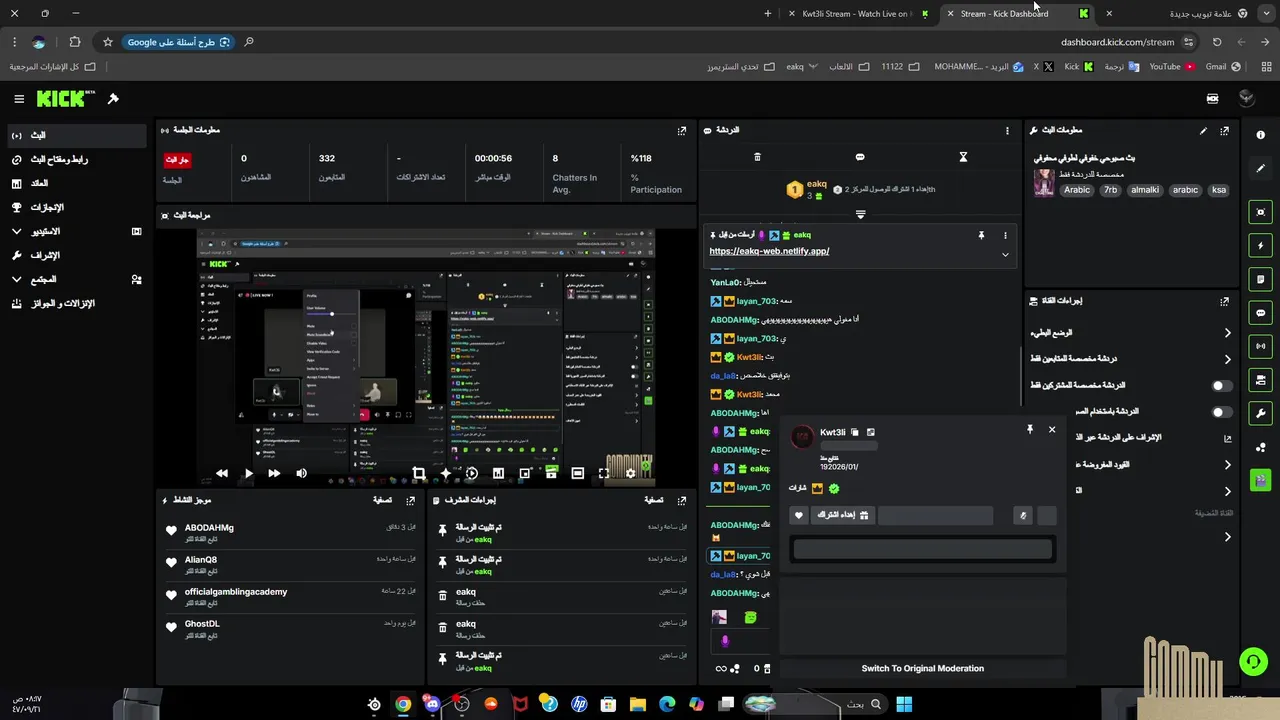This screenshot has width=1280, height=720.
Task: Fast-forward the stream preview
Action: 274,473
